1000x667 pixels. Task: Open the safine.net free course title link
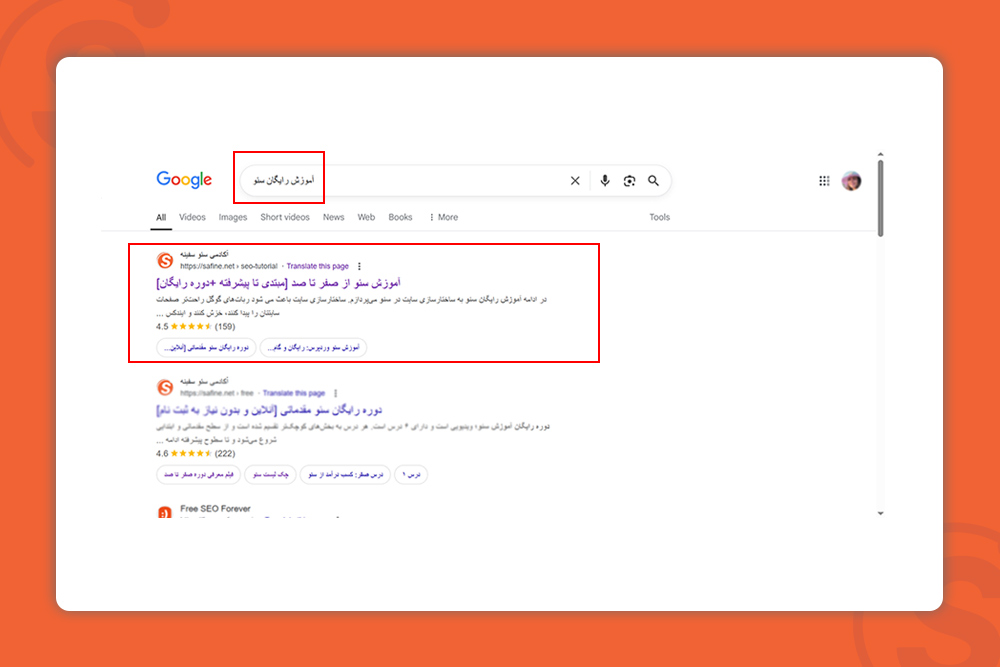[269, 409]
